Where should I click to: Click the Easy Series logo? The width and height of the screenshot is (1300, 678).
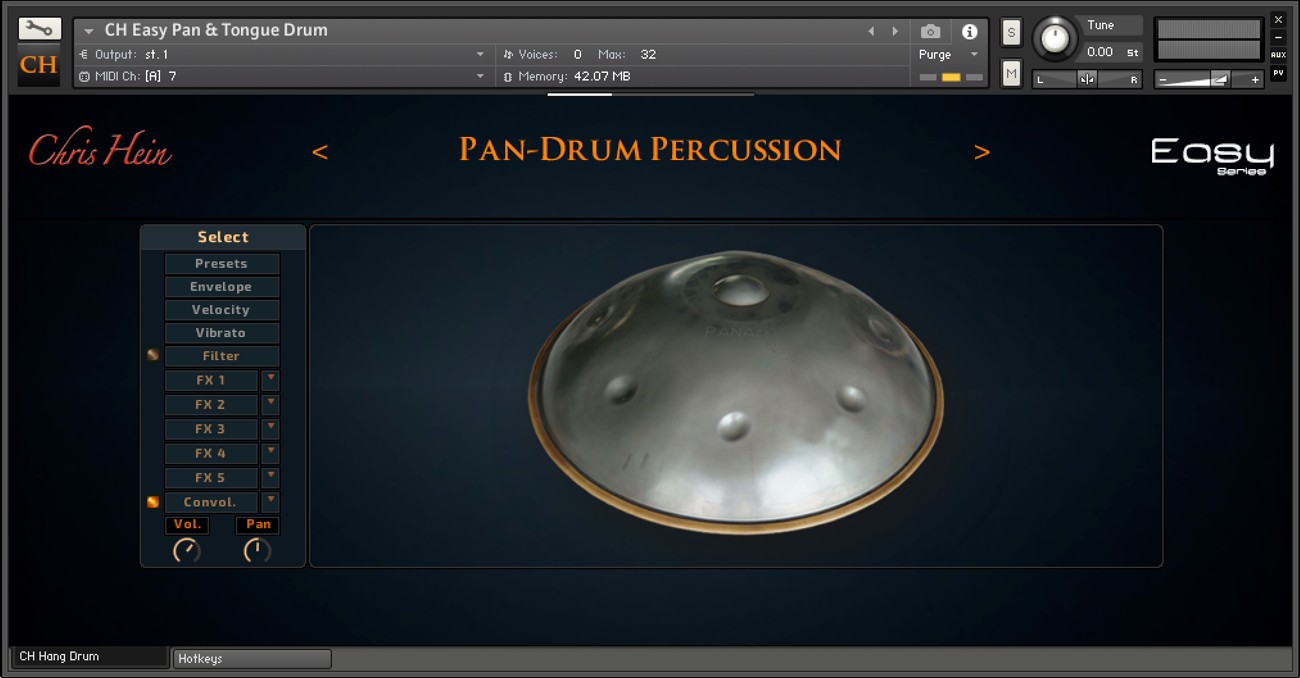click(x=1212, y=155)
